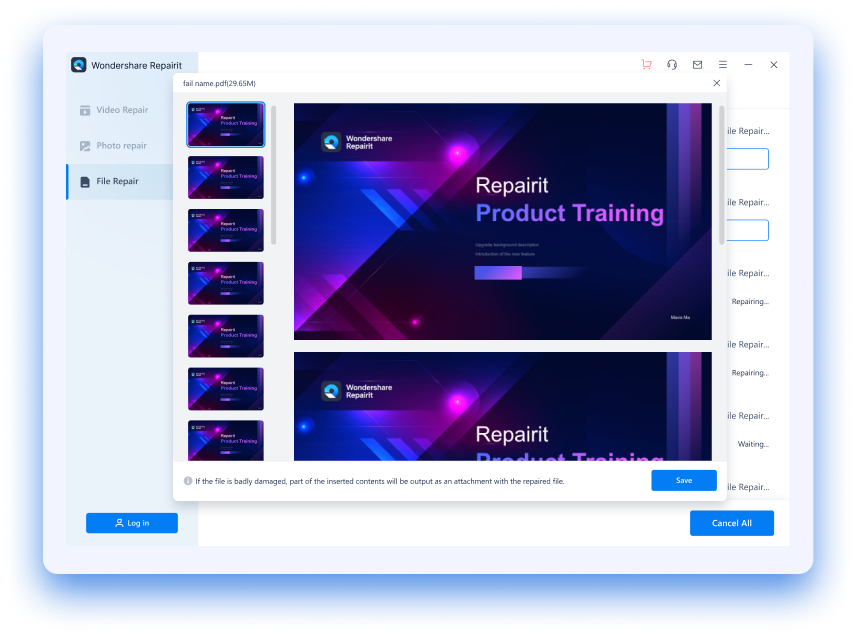The width and height of the screenshot is (857, 635).
Task: Open the headset support icon
Action: pyautogui.click(x=672, y=64)
